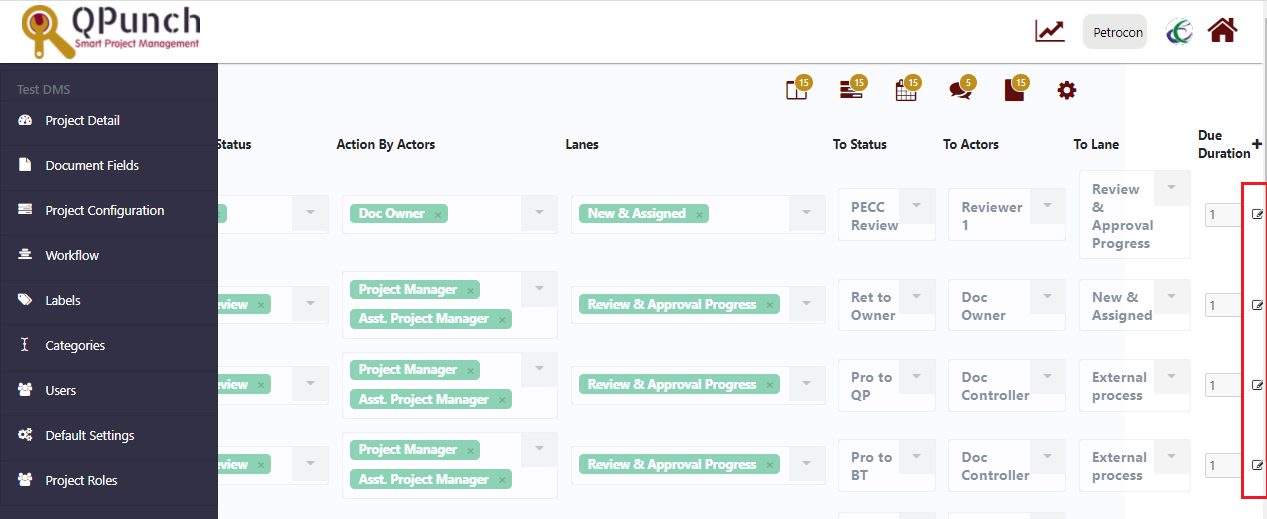Remove Project Manager tag in Pro to BT row
Viewport: 1267px width, 519px height.
(x=470, y=450)
